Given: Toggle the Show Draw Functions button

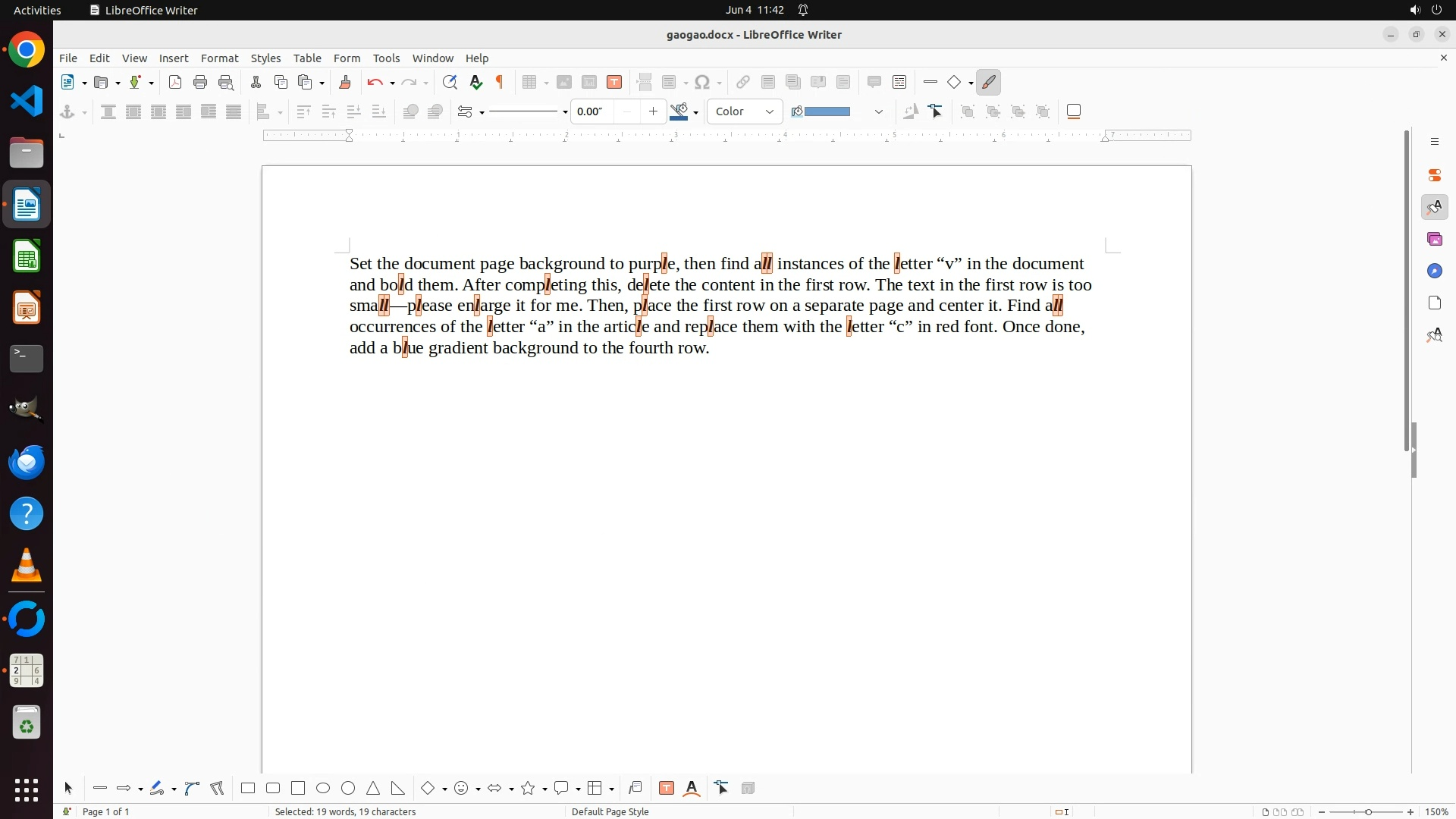Looking at the screenshot, I should pyautogui.click(x=988, y=82).
